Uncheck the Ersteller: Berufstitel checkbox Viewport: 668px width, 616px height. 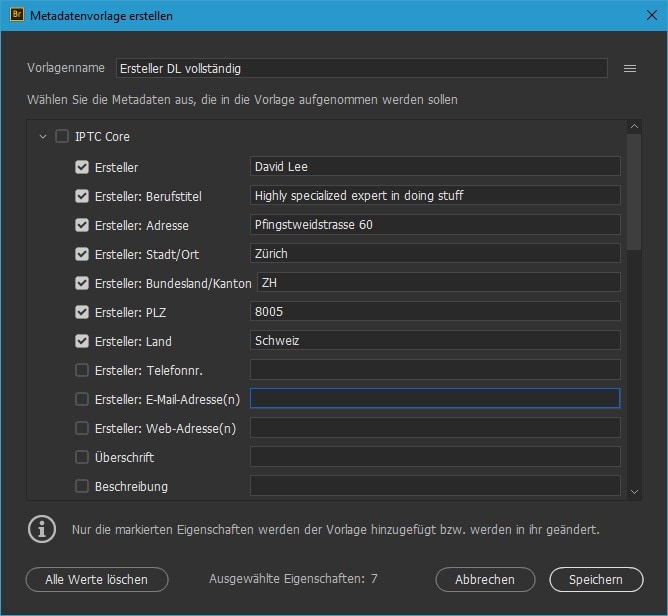82,196
